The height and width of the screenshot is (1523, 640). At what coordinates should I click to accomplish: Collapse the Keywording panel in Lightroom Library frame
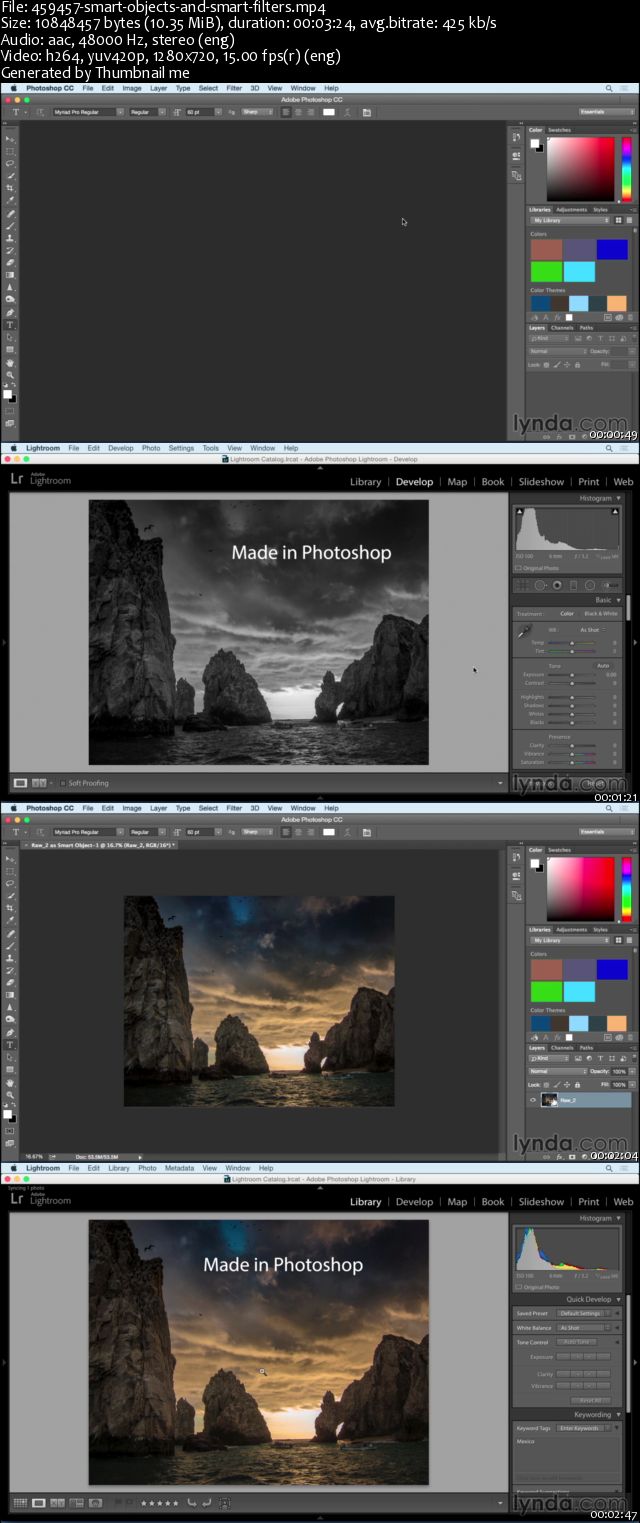pos(618,1415)
